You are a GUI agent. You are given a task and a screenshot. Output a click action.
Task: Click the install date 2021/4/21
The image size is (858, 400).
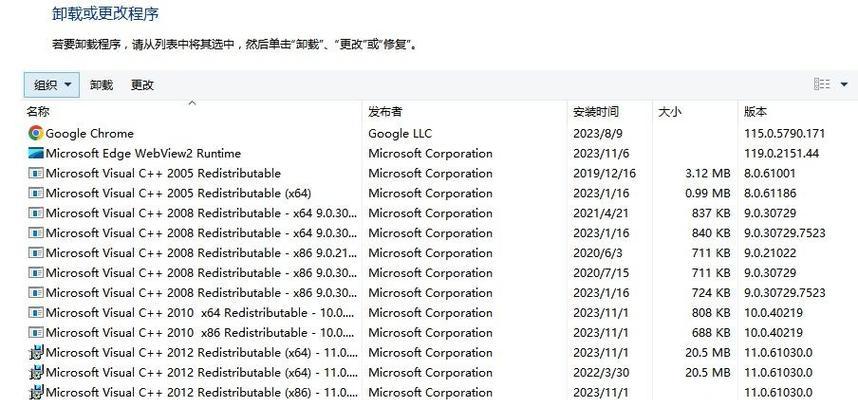click(x=601, y=213)
